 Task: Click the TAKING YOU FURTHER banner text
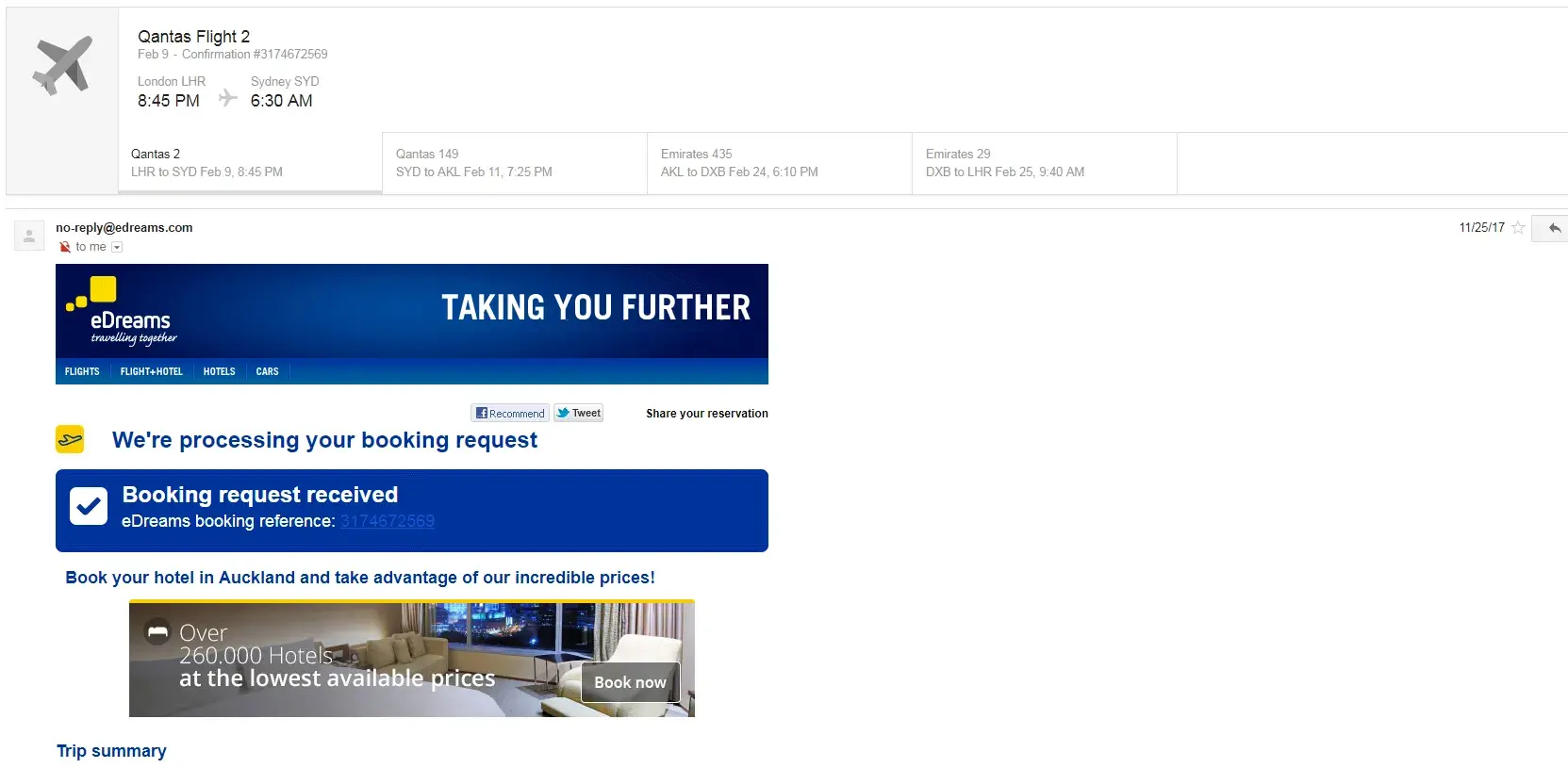tap(596, 307)
